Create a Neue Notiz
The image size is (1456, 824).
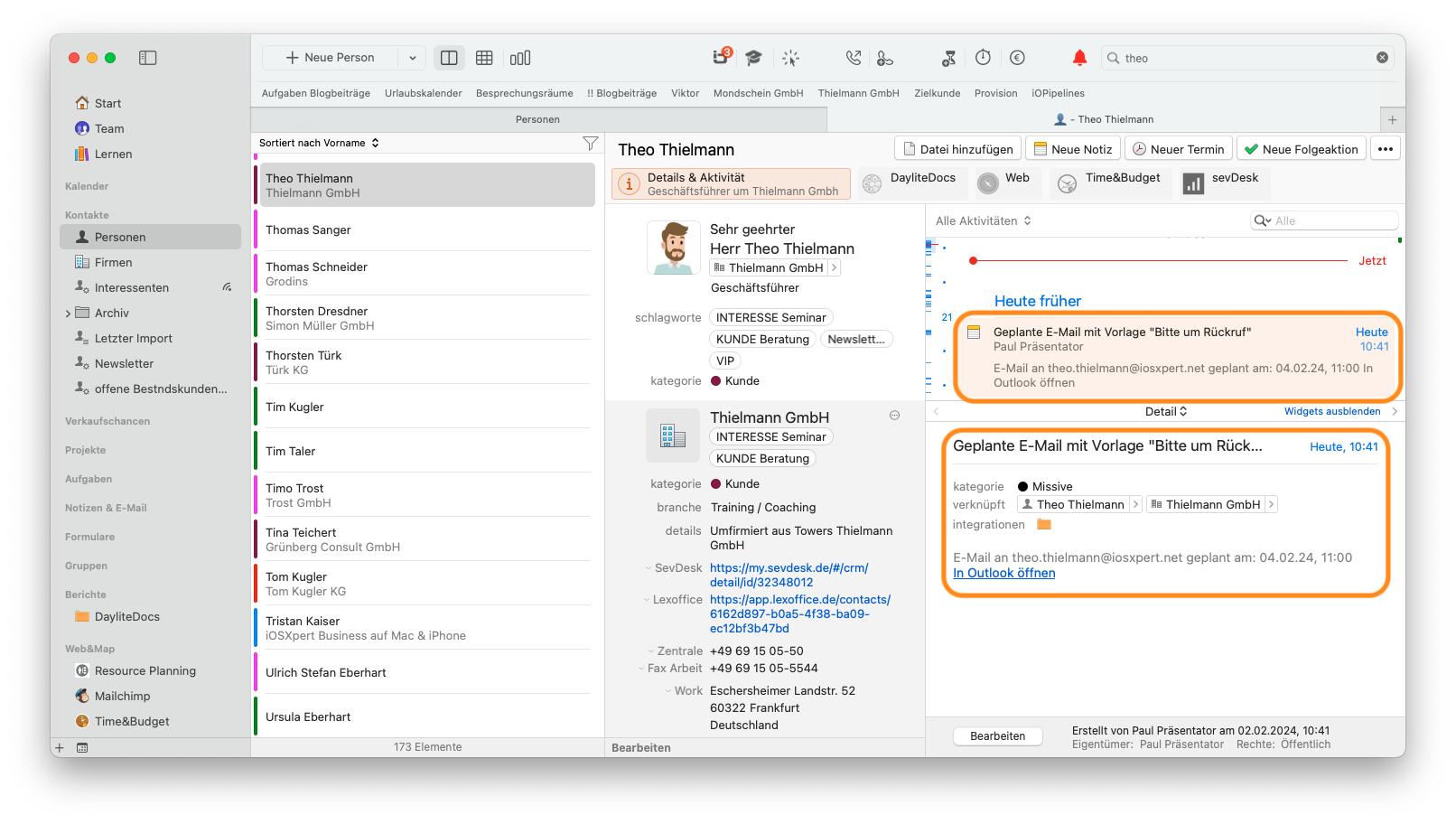pos(1073,149)
